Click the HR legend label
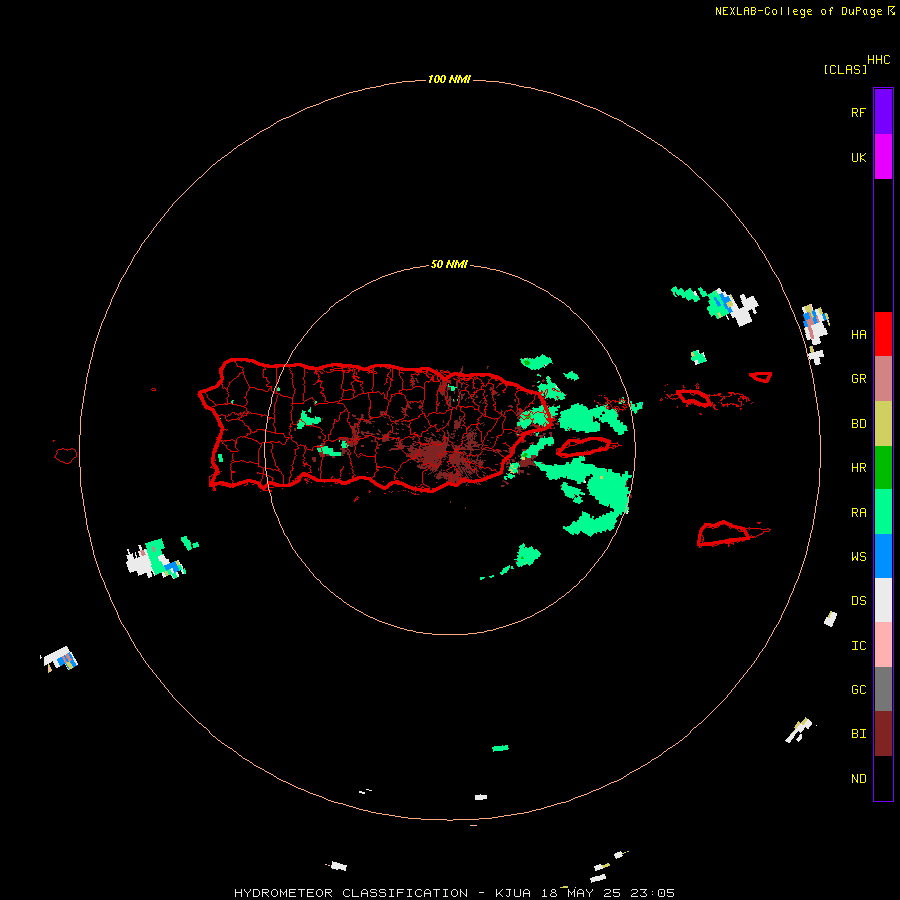900x900 pixels. [858, 468]
